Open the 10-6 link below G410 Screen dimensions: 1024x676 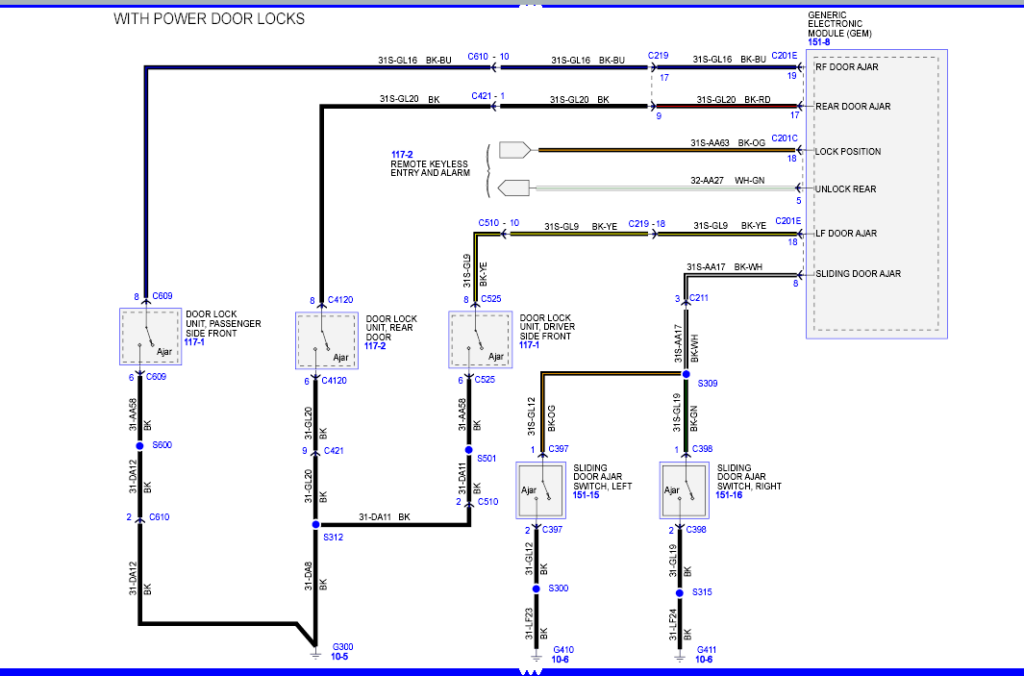point(560,660)
